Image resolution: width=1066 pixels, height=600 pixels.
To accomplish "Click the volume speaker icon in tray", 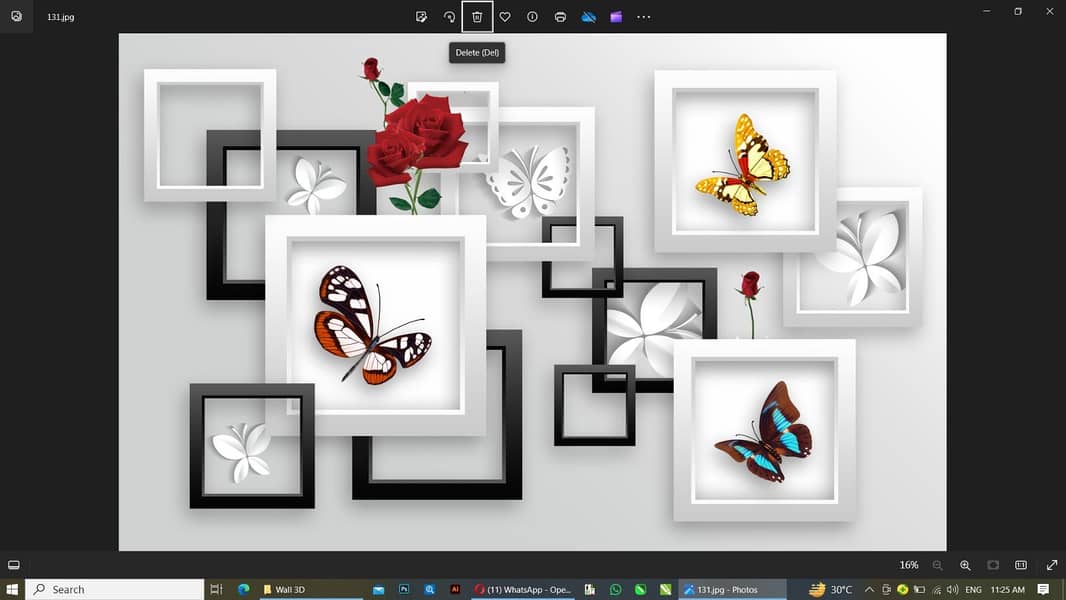I will (952, 589).
